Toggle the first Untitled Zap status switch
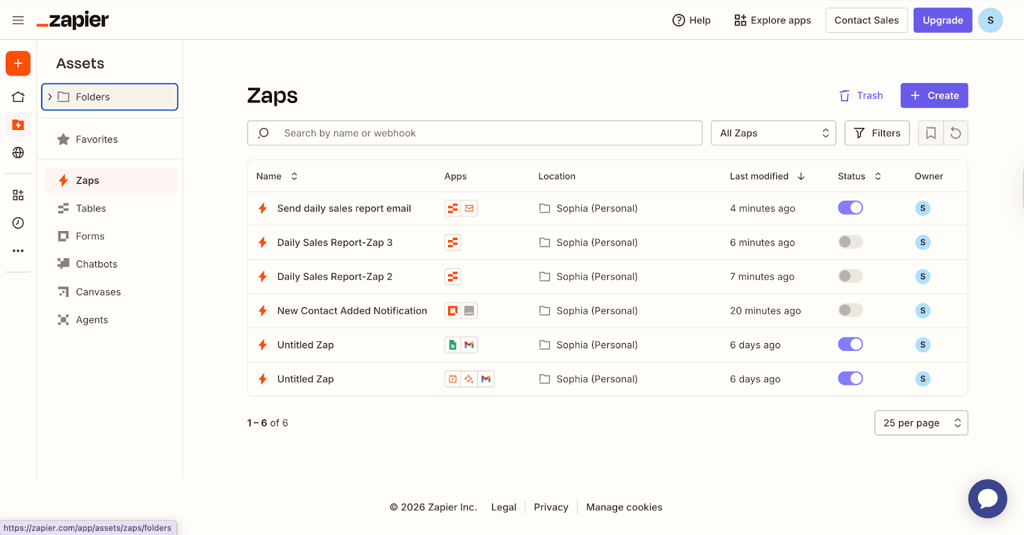Image resolution: width=1024 pixels, height=535 pixels. point(850,344)
